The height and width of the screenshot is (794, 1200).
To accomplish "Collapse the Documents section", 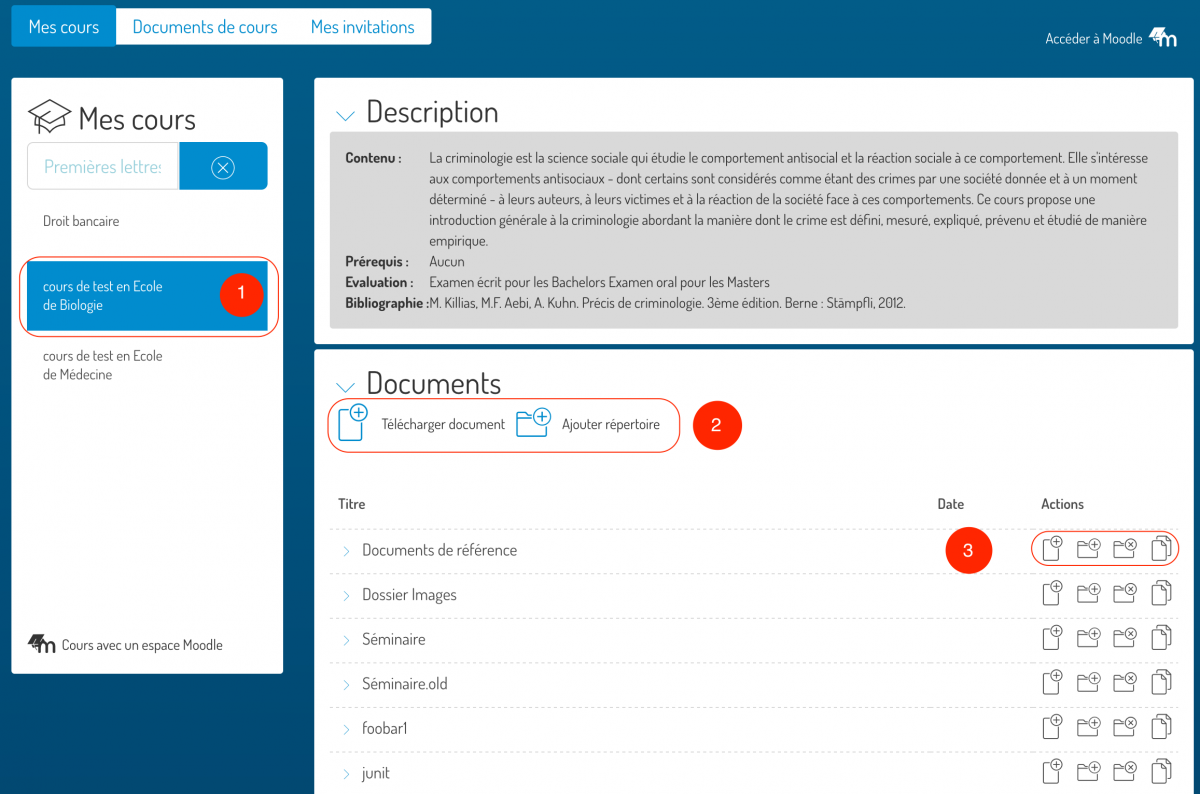I will pyautogui.click(x=345, y=387).
